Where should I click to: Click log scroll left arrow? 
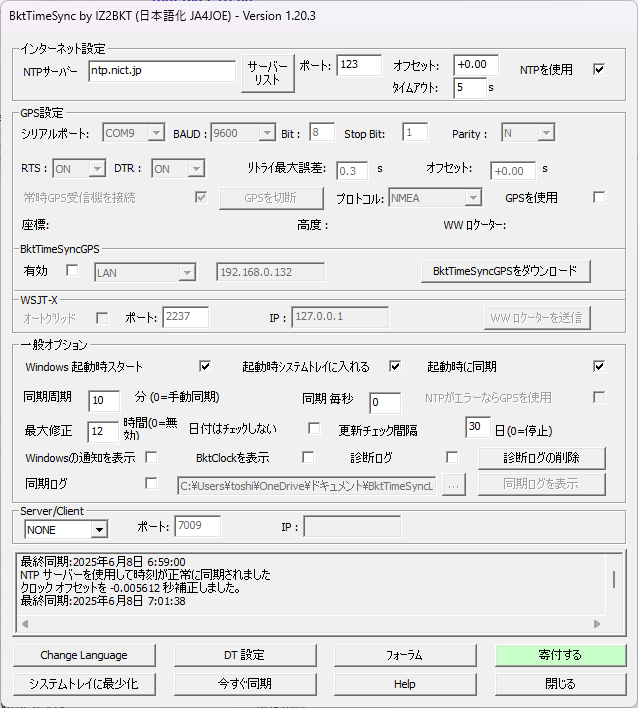[25, 624]
